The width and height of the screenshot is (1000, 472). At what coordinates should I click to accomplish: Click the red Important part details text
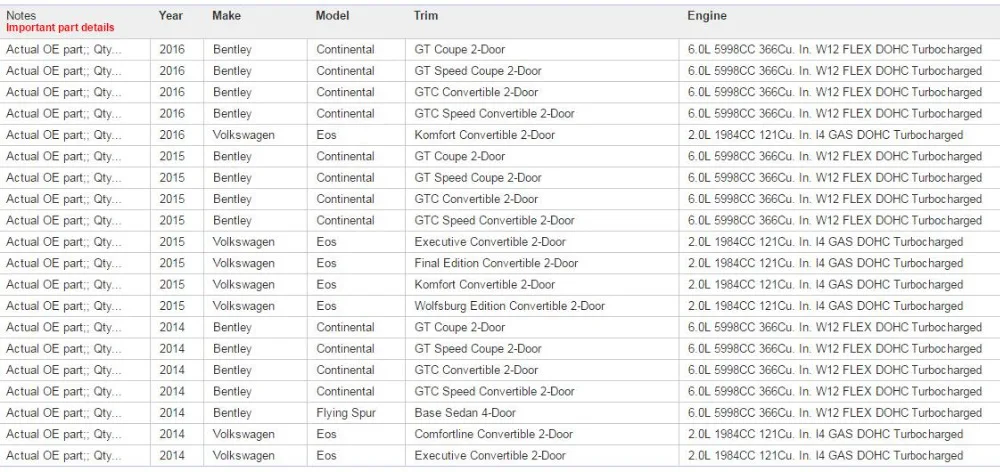pos(61,27)
